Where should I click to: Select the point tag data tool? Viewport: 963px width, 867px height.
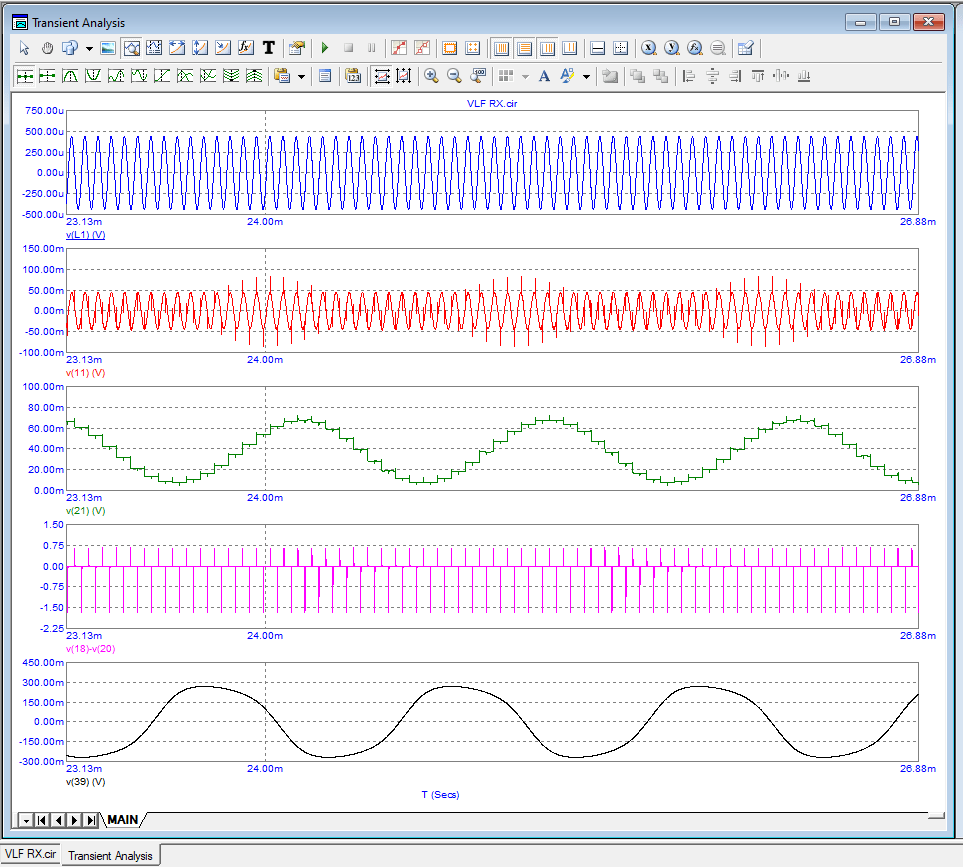click(x=154, y=48)
